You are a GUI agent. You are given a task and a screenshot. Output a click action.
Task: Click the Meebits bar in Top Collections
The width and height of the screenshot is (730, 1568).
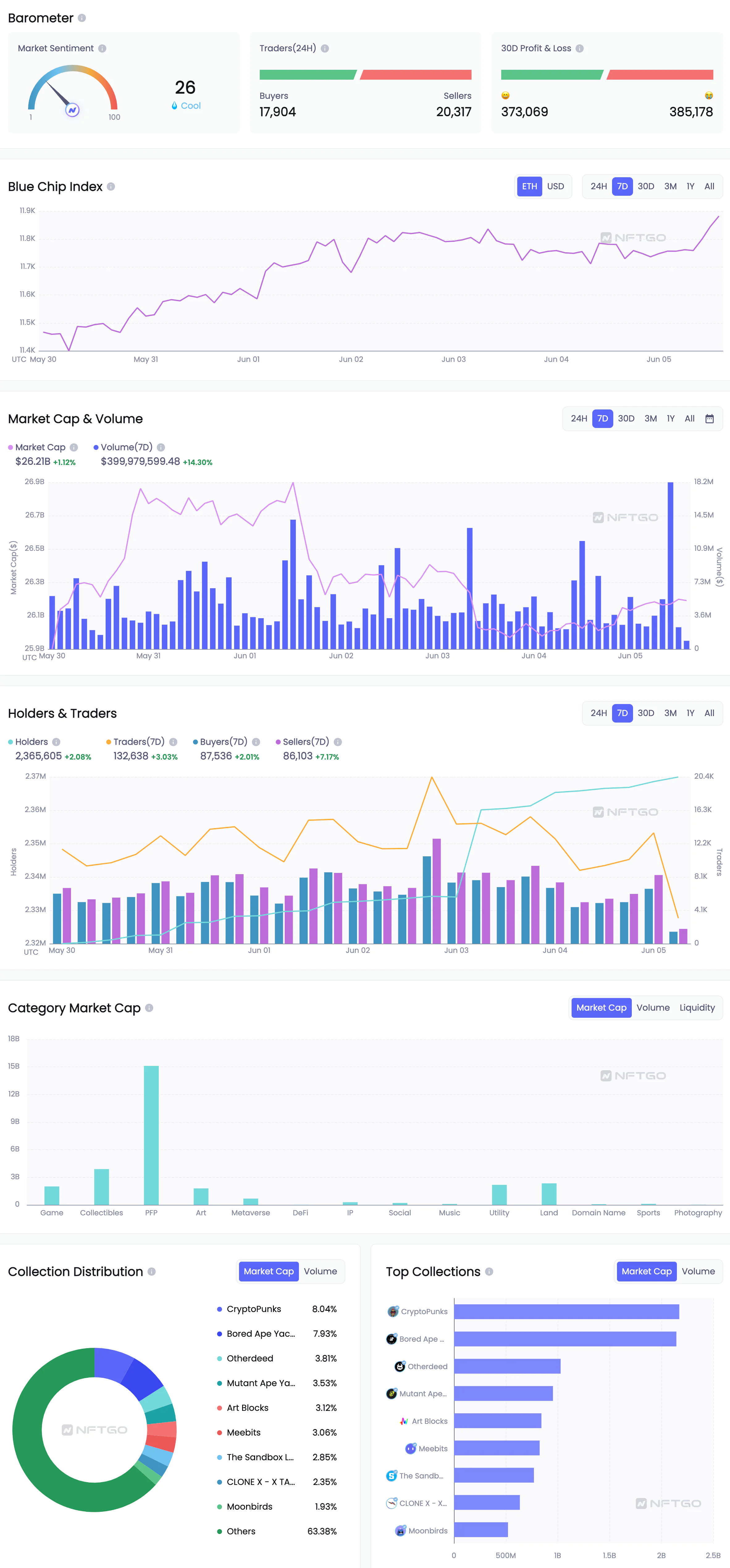(x=497, y=1448)
